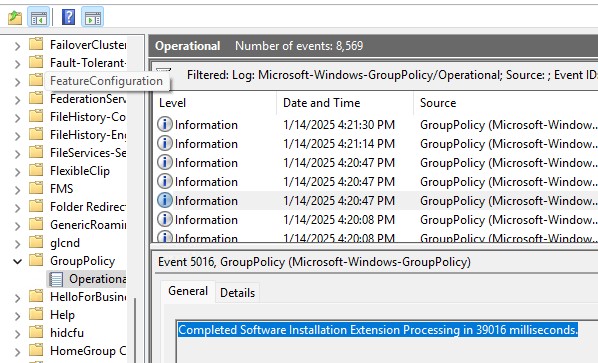598x363 pixels.
Task: Open the blue question mark Help icon
Action: tap(68, 17)
